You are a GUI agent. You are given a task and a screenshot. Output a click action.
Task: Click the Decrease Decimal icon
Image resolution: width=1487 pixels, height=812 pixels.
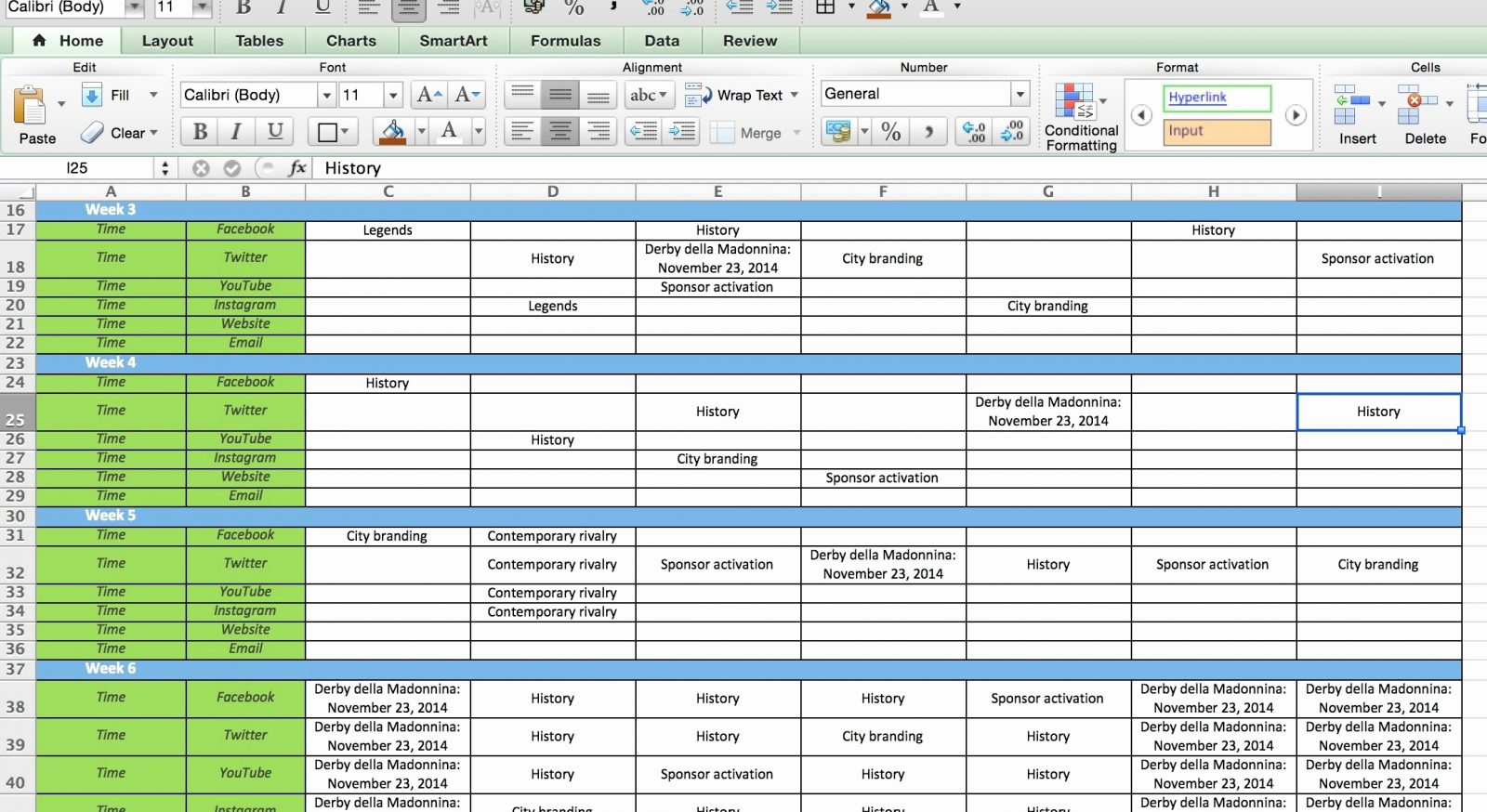(x=1011, y=132)
